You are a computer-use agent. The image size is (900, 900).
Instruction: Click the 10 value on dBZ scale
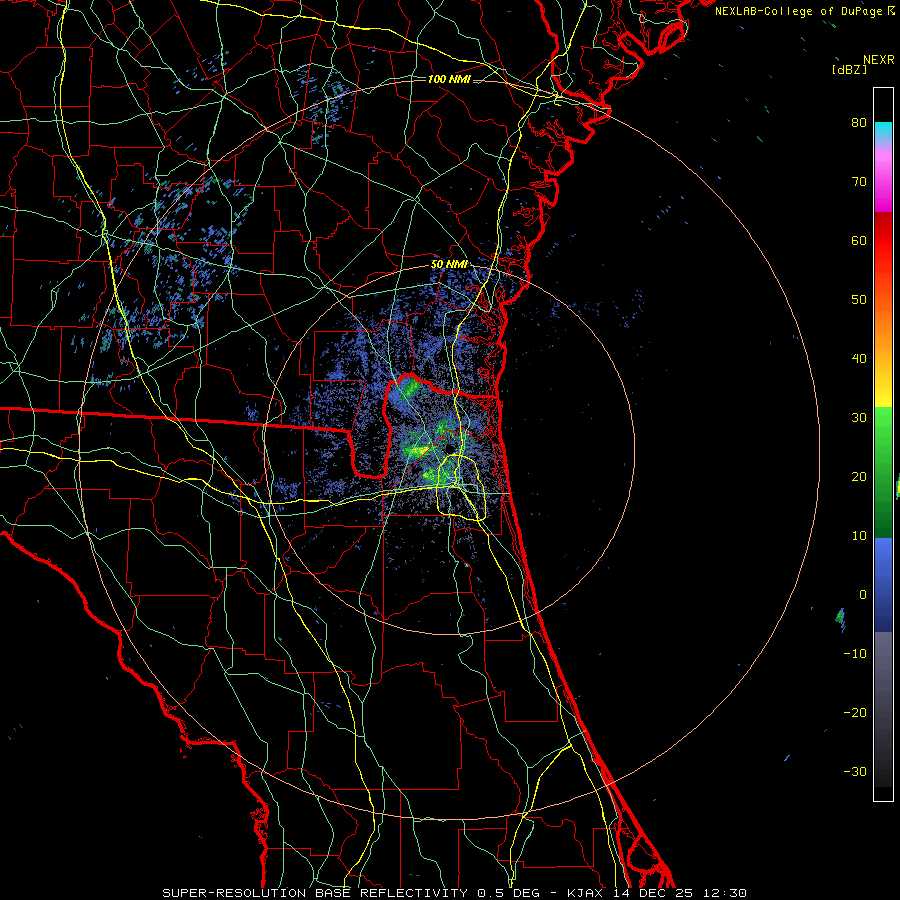pos(859,536)
